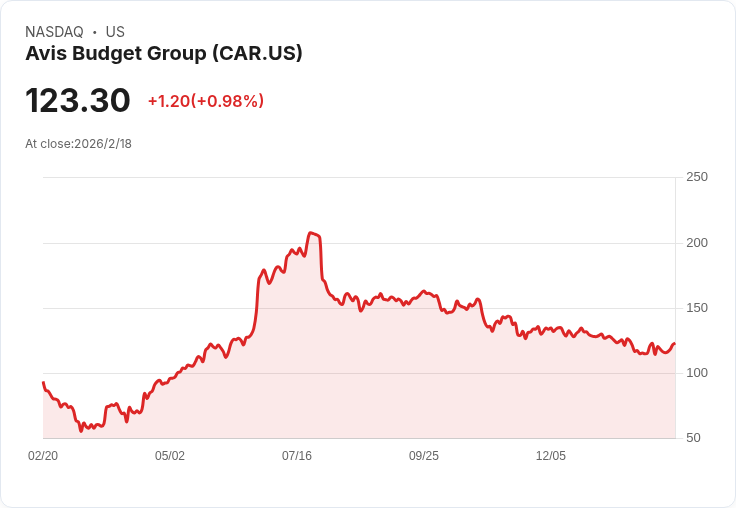Click the rightmost end of the price line
Screen dimensions: 736x508
(x=674, y=344)
